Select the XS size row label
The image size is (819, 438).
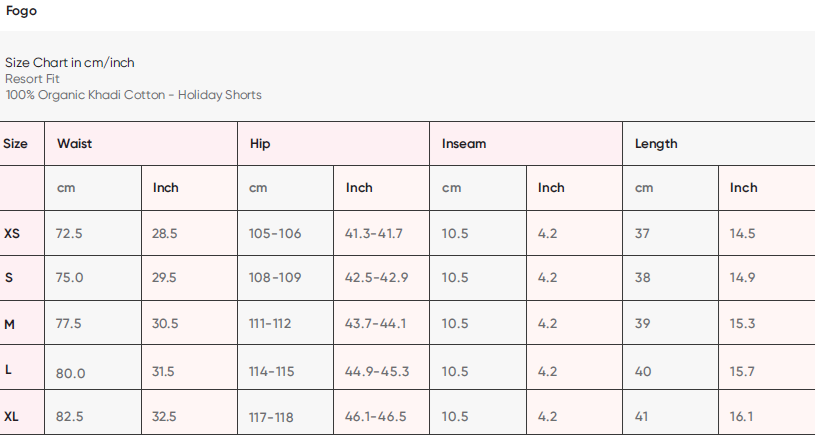pos(12,234)
